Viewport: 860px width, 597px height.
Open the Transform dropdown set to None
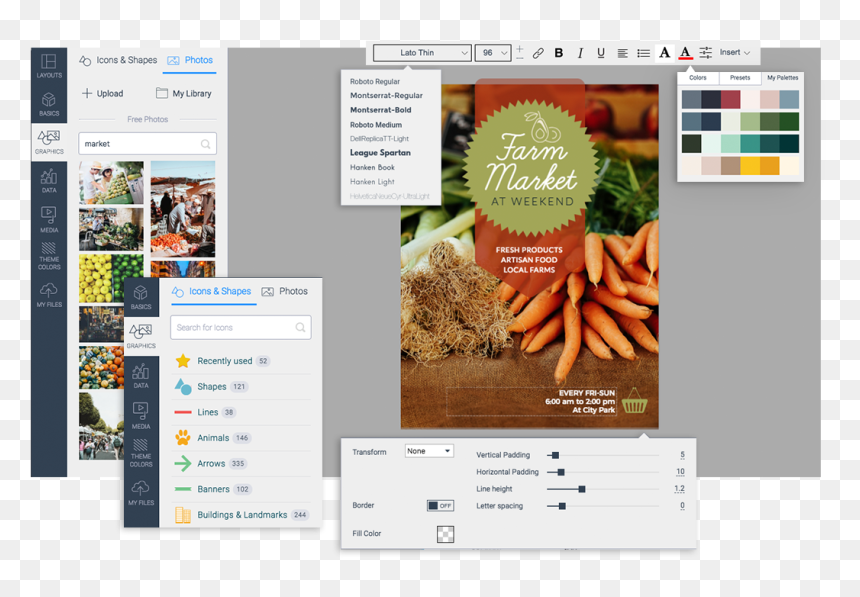click(429, 451)
